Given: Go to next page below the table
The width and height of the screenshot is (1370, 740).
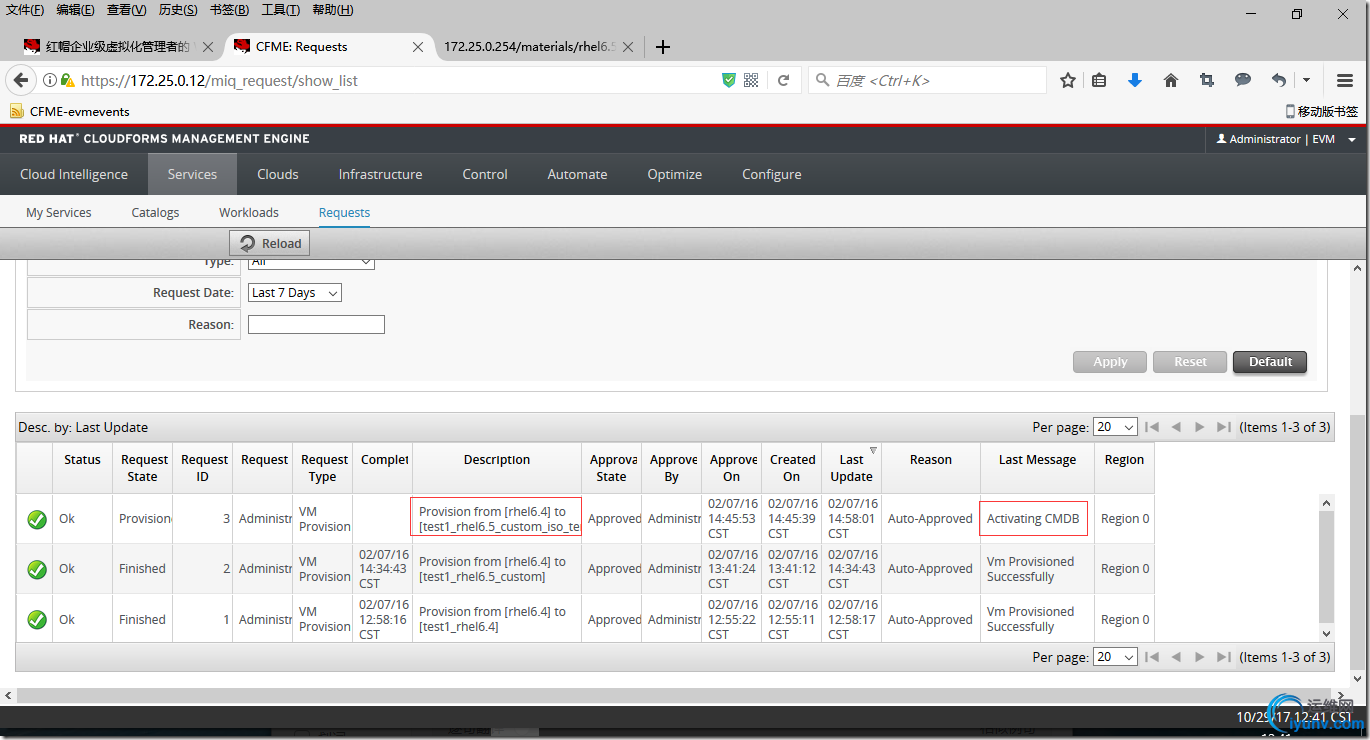Looking at the screenshot, I should (x=1199, y=657).
